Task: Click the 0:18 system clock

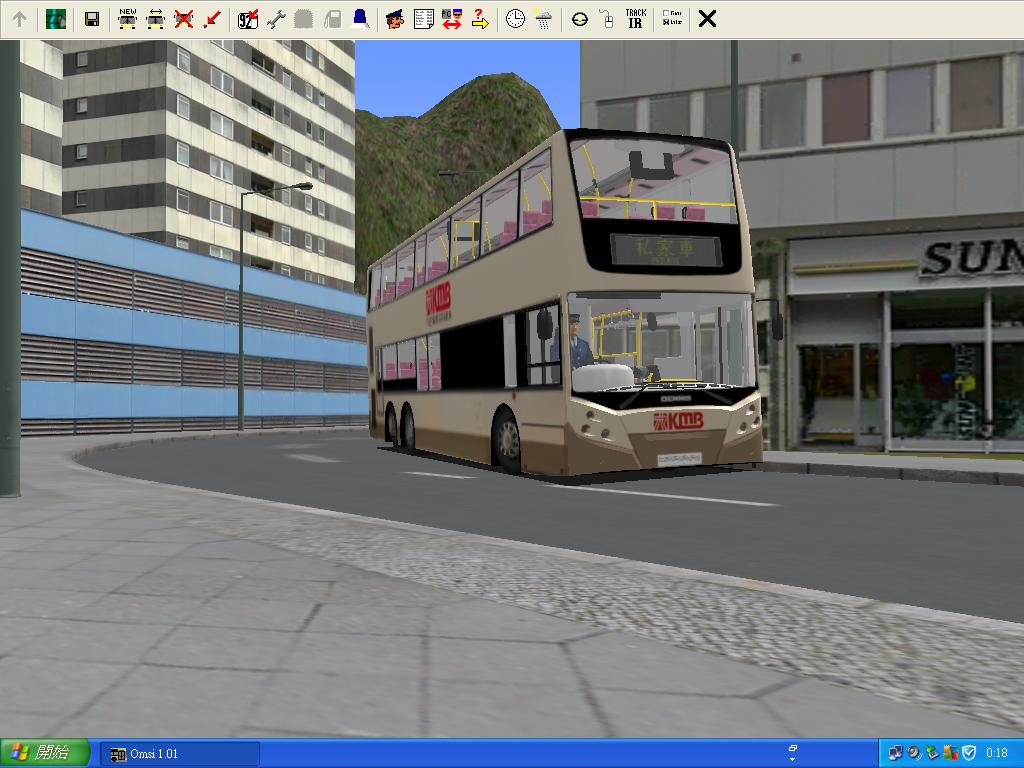Action: [996, 753]
